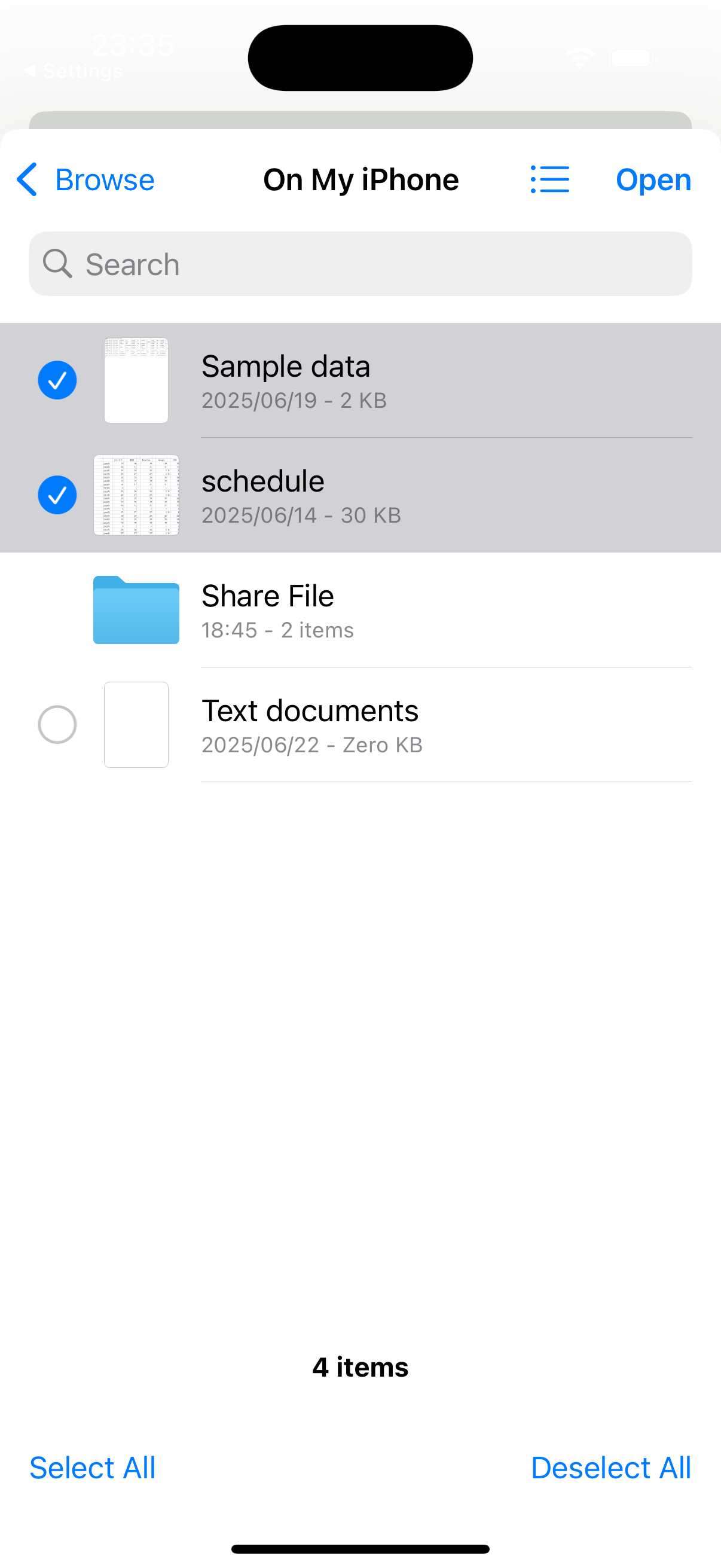Tap the Select All link
721x1568 pixels.
coord(93,1468)
